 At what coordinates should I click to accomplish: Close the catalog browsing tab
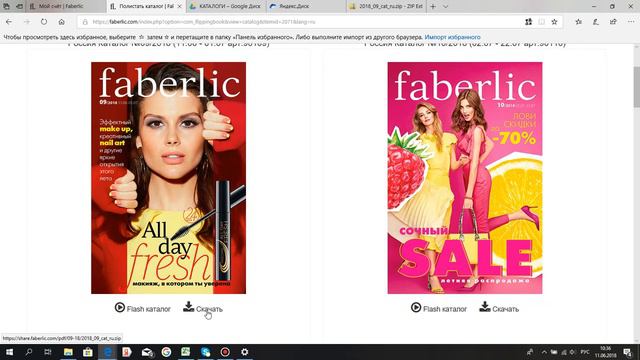[x=179, y=7]
